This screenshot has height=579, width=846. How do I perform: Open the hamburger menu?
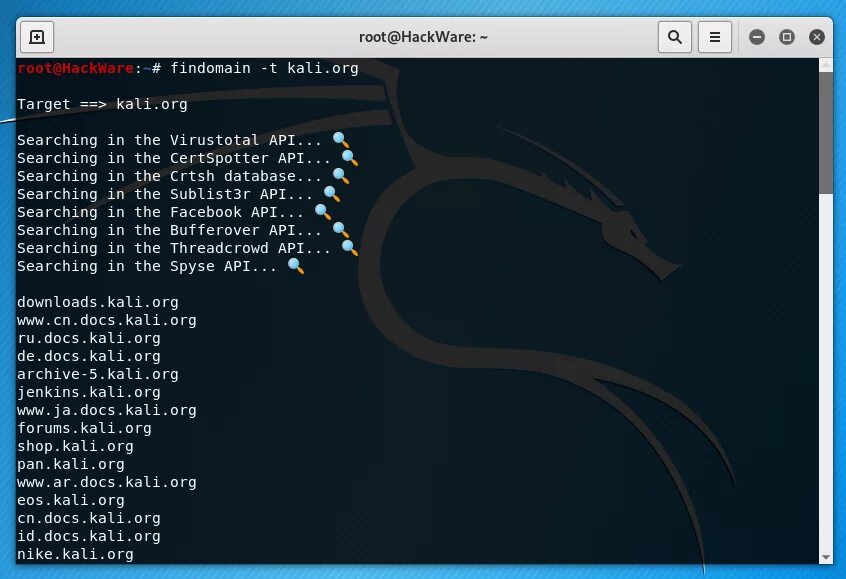[x=714, y=37]
